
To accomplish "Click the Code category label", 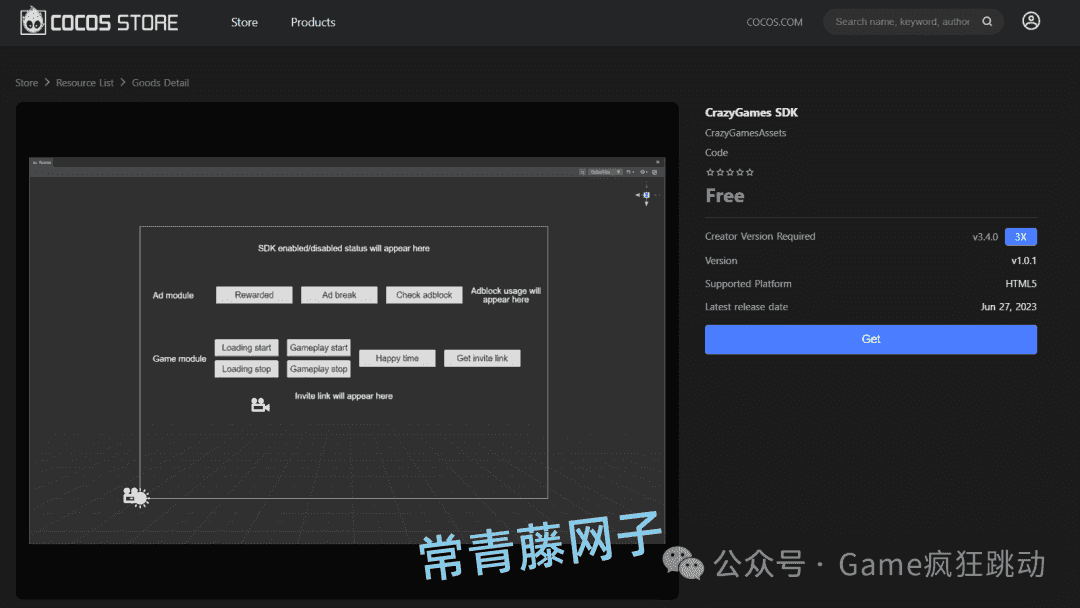I will pyautogui.click(x=716, y=153).
